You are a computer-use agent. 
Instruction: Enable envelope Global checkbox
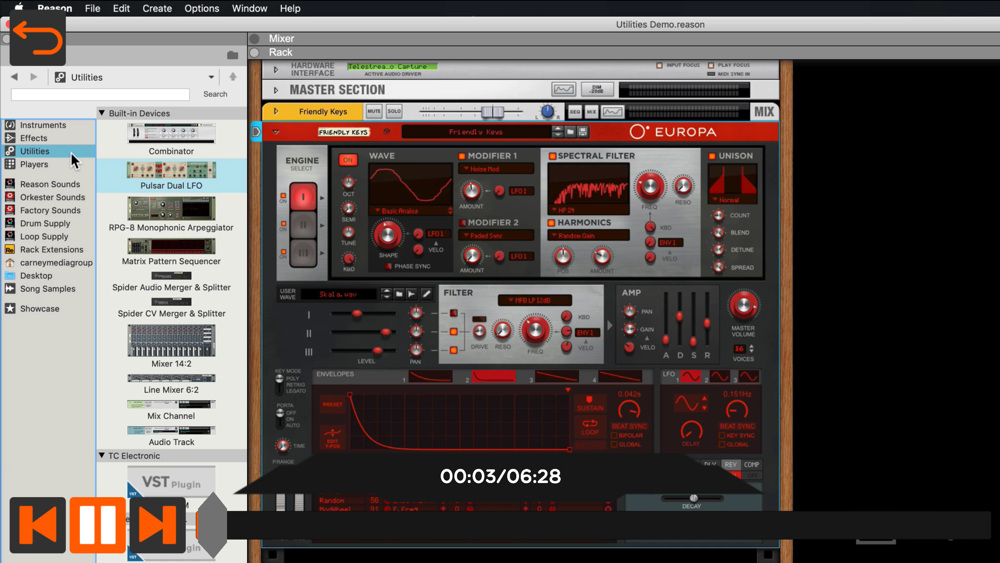coord(614,444)
